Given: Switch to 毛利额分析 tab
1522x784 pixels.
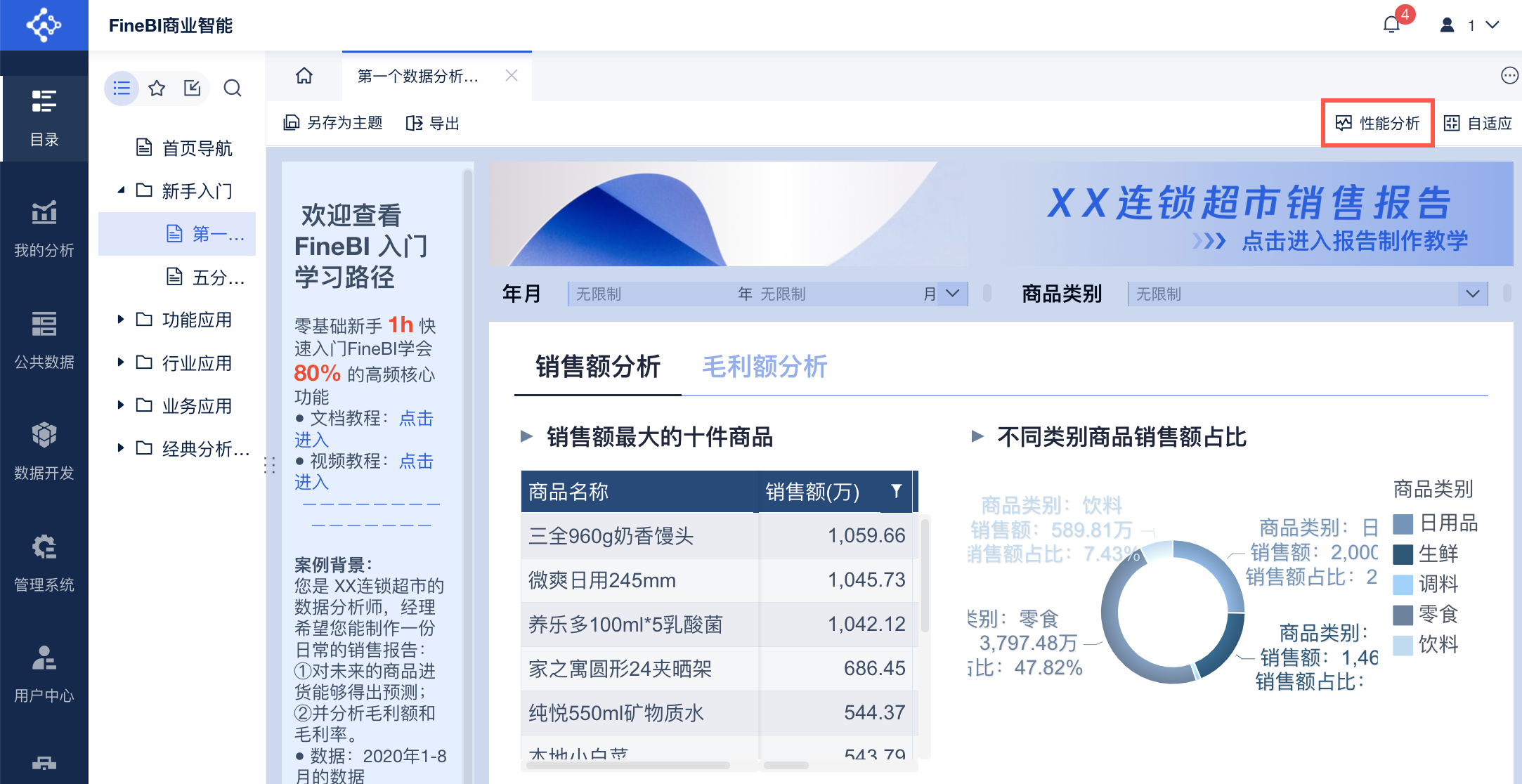Looking at the screenshot, I should (765, 367).
